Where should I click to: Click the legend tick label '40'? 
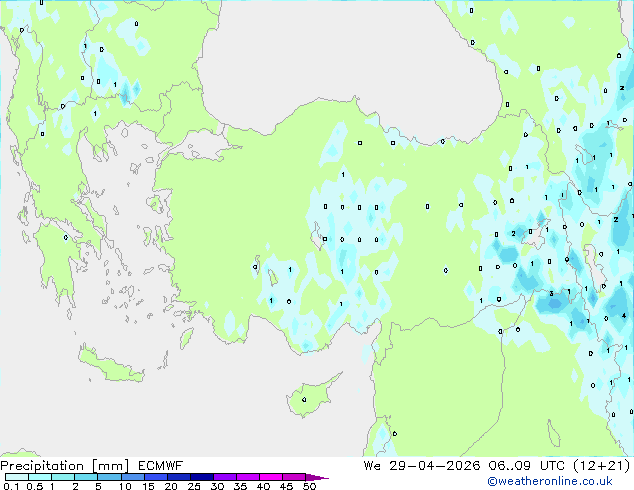pos(263,486)
